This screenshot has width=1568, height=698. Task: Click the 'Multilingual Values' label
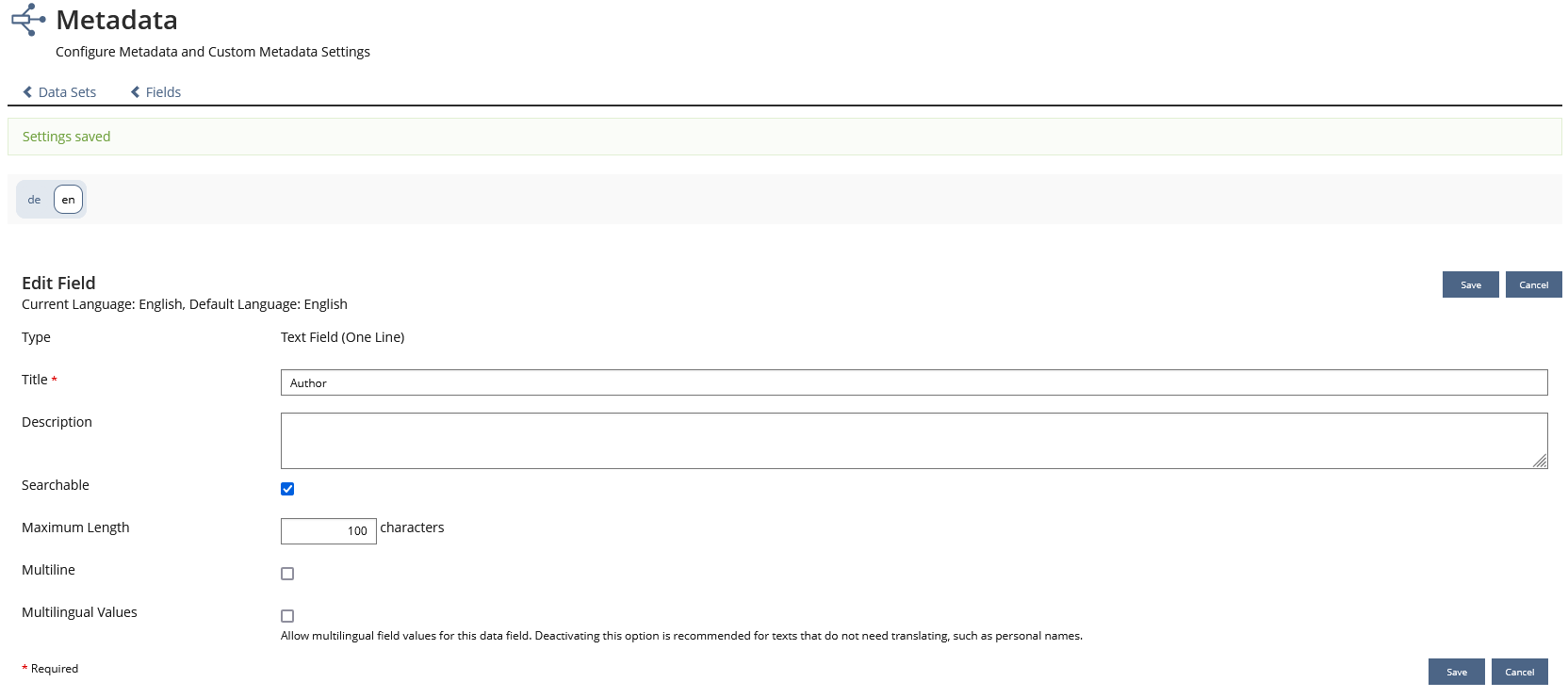[x=79, y=612]
